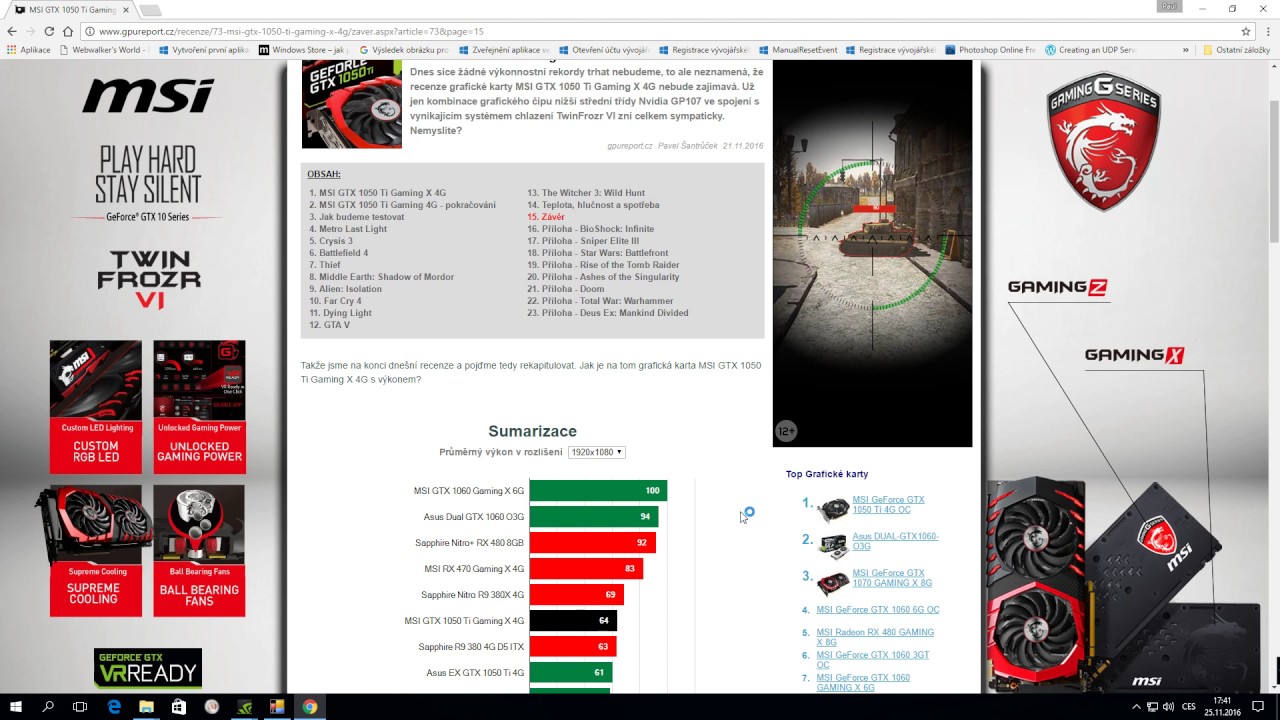
Task: Bookmark this page with the star icon
Action: pyautogui.click(x=1246, y=32)
